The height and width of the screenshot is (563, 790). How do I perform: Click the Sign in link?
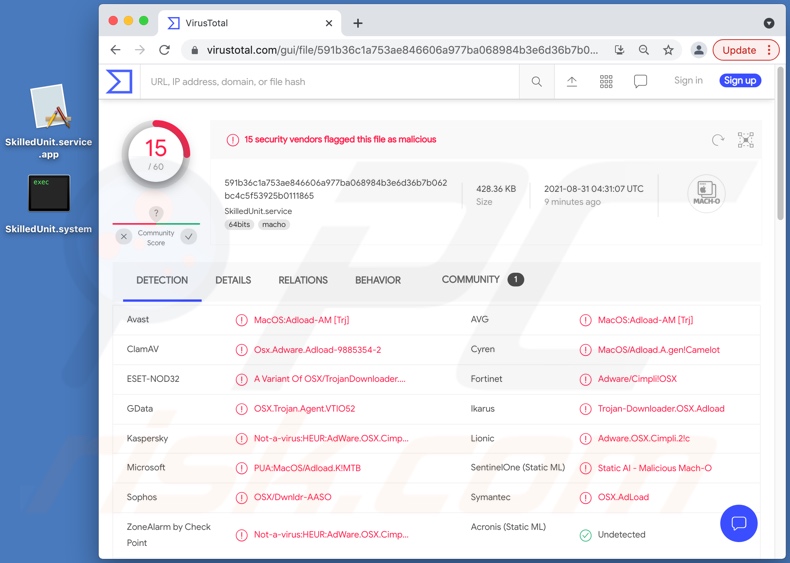click(688, 81)
